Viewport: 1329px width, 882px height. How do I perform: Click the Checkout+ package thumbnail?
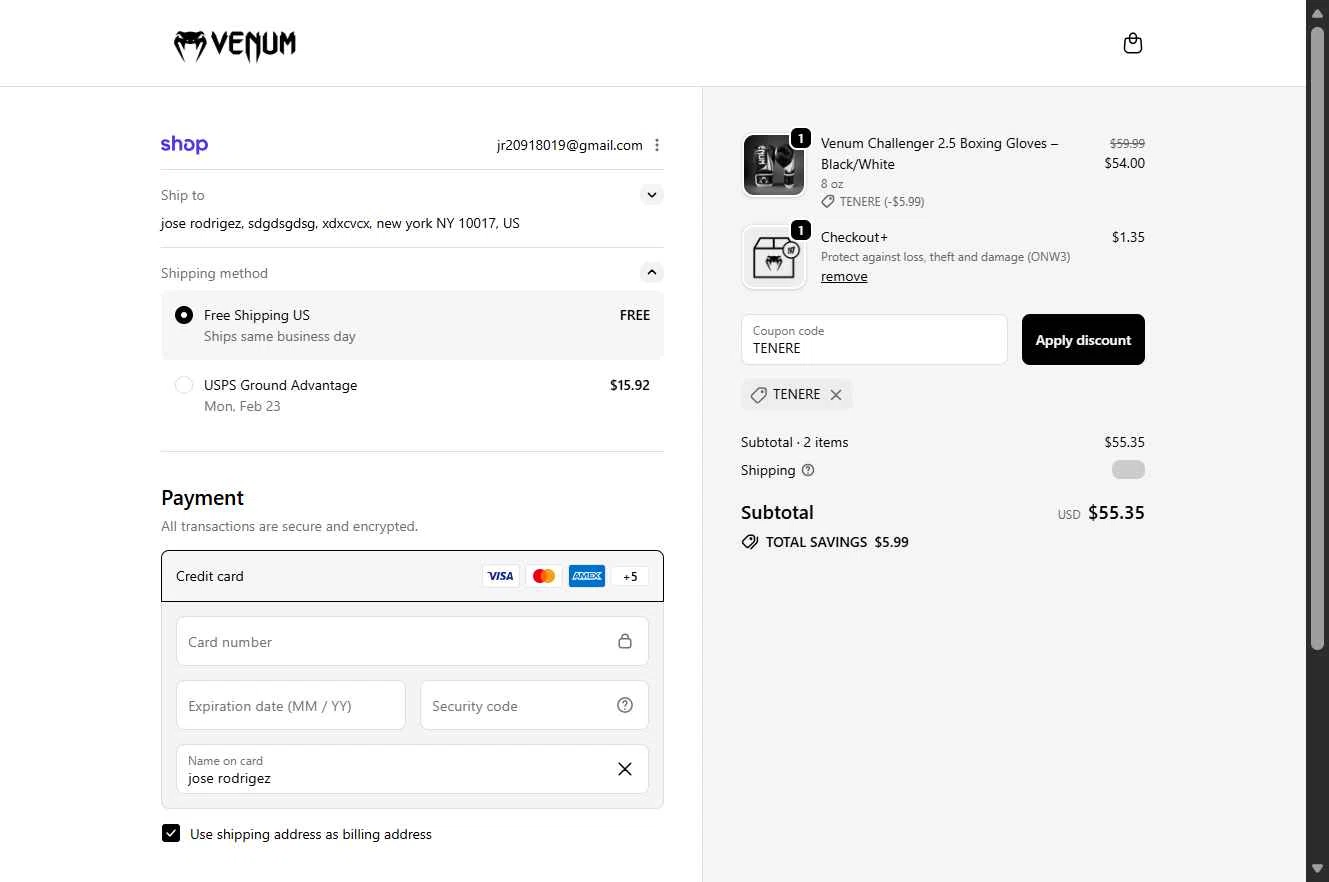click(774, 257)
